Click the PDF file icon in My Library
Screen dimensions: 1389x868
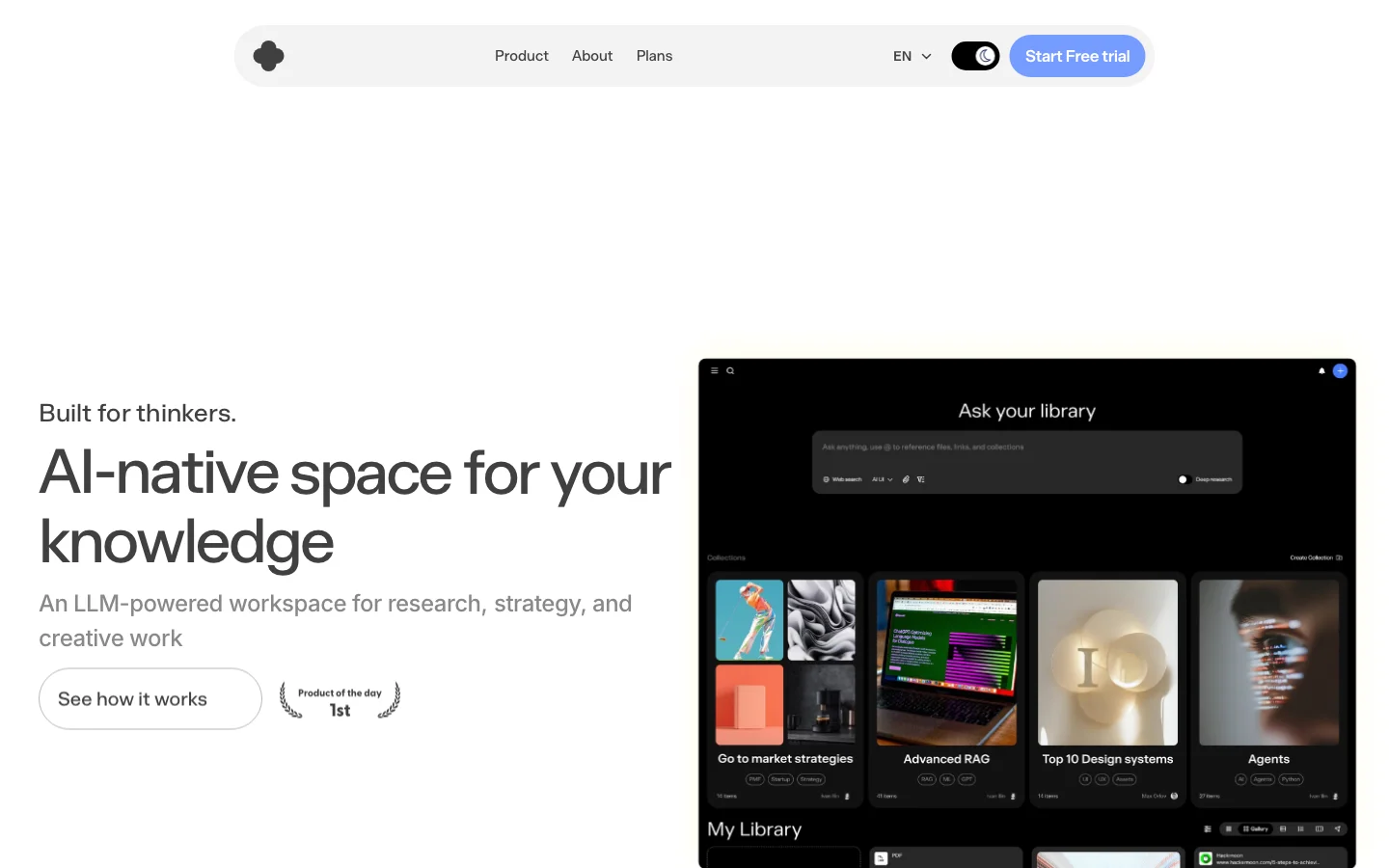pos(881,857)
